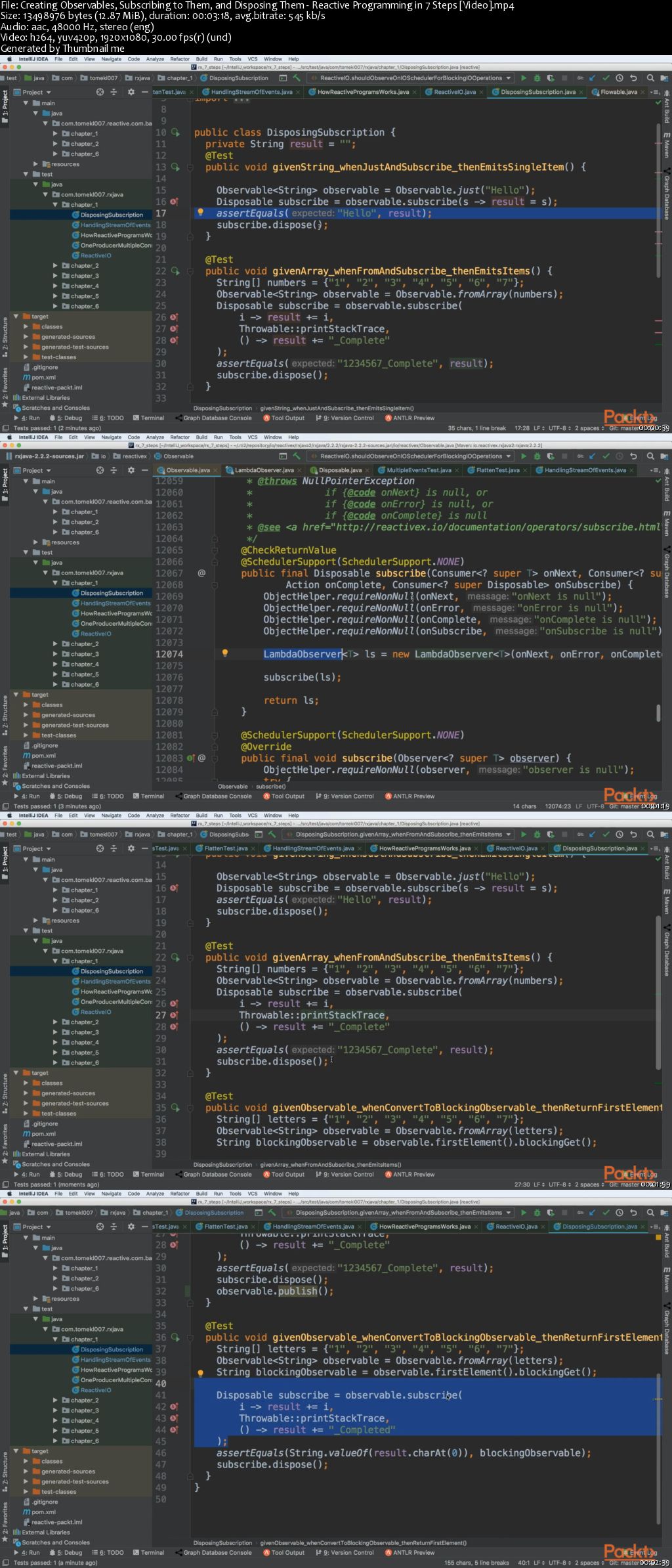The height and width of the screenshot is (1568, 672).
Task: Toggle line 27 breakpoint in 00:01:59 frame
Action: 174,1016
